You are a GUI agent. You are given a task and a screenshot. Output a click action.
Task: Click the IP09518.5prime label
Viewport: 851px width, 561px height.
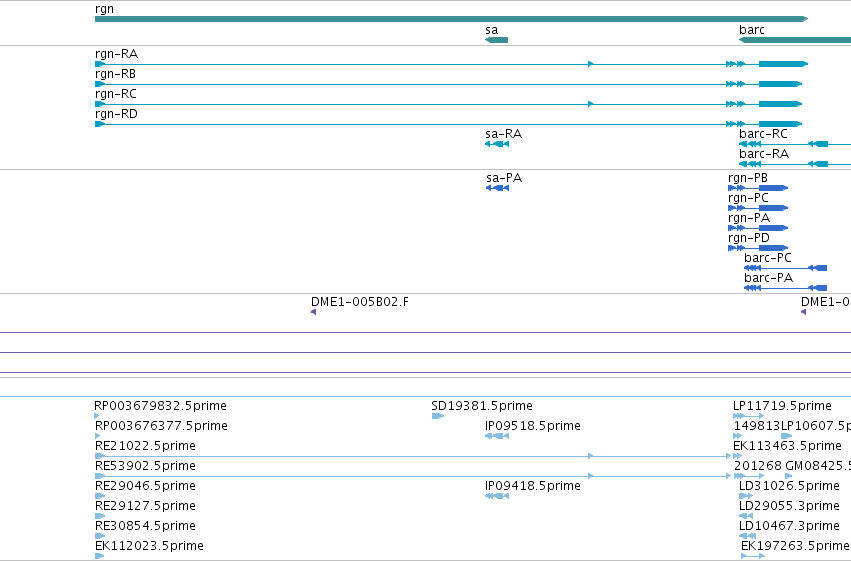(x=533, y=426)
